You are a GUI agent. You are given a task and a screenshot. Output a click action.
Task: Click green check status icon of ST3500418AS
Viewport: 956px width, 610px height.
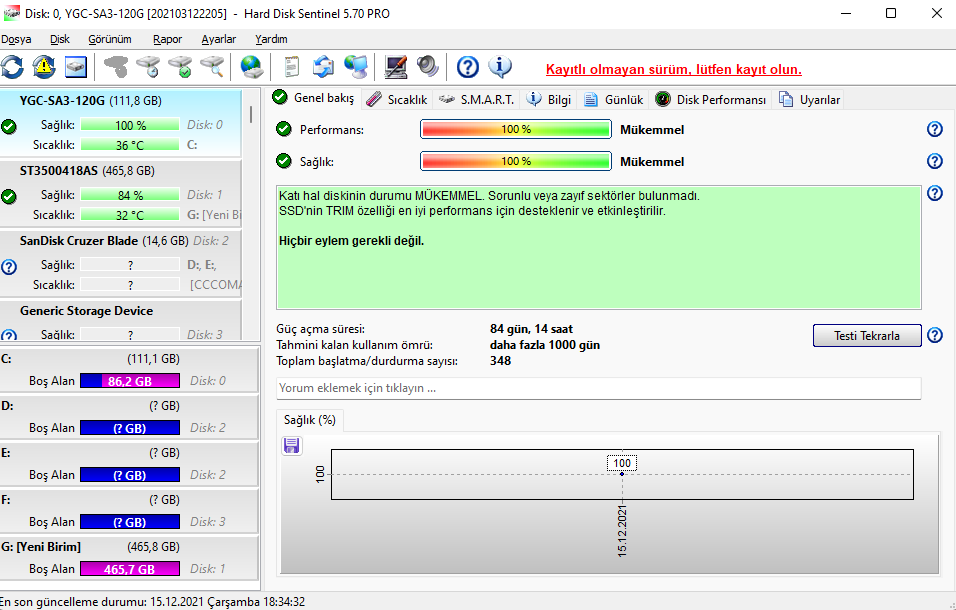coord(9,197)
